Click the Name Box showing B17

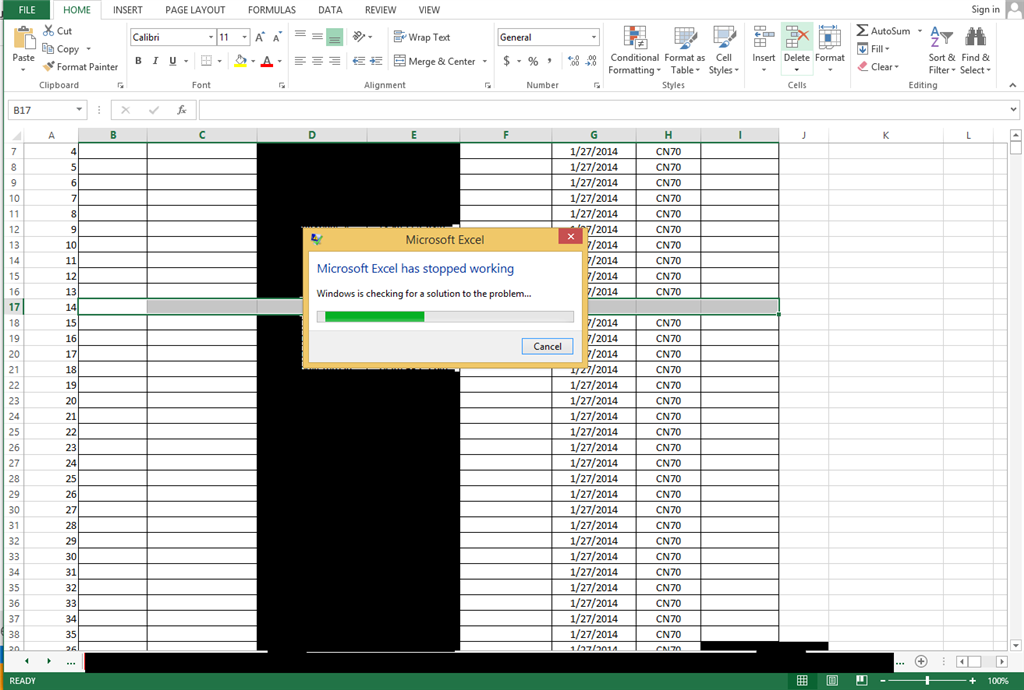[x=40, y=110]
